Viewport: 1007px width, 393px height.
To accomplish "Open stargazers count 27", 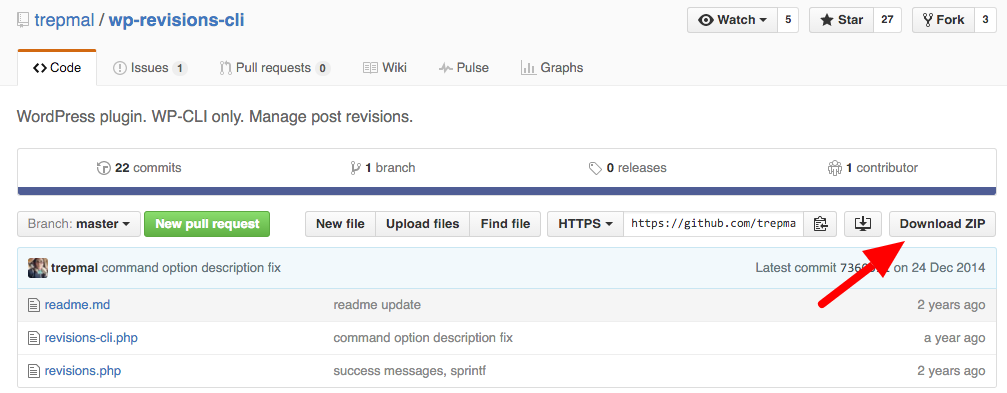I will point(887,20).
